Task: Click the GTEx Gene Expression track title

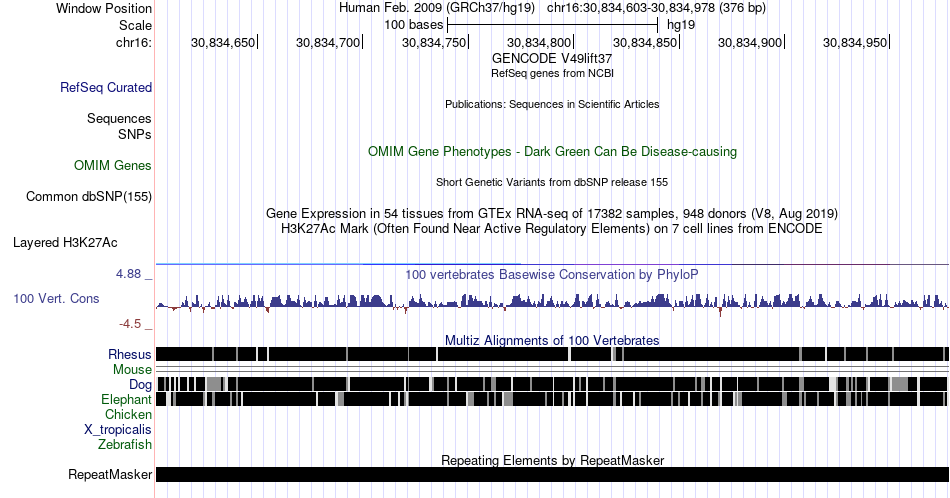Action: click(x=552, y=213)
